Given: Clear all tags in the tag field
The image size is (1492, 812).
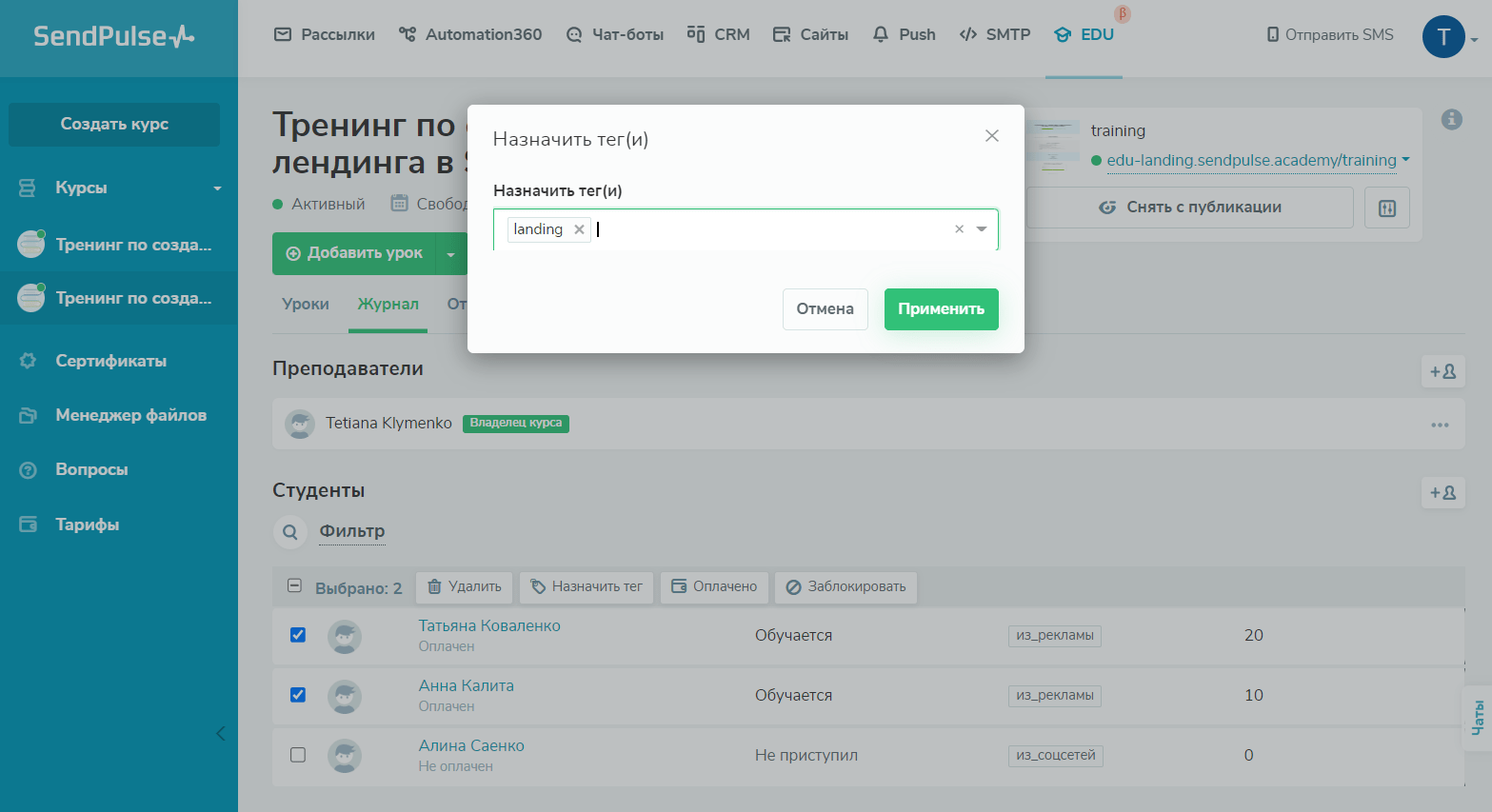Looking at the screenshot, I should tap(959, 229).
